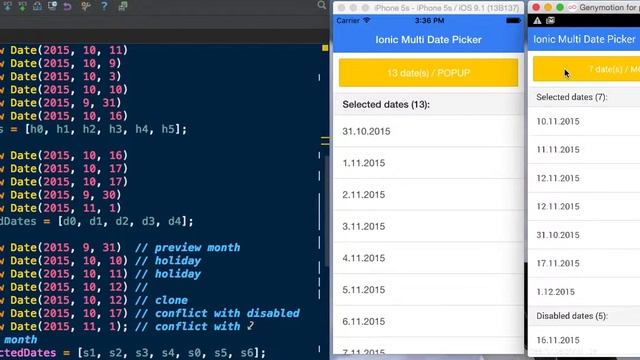
Task: Click Ionic Multi Date Picker title in Genymotion
Action: 584,39
